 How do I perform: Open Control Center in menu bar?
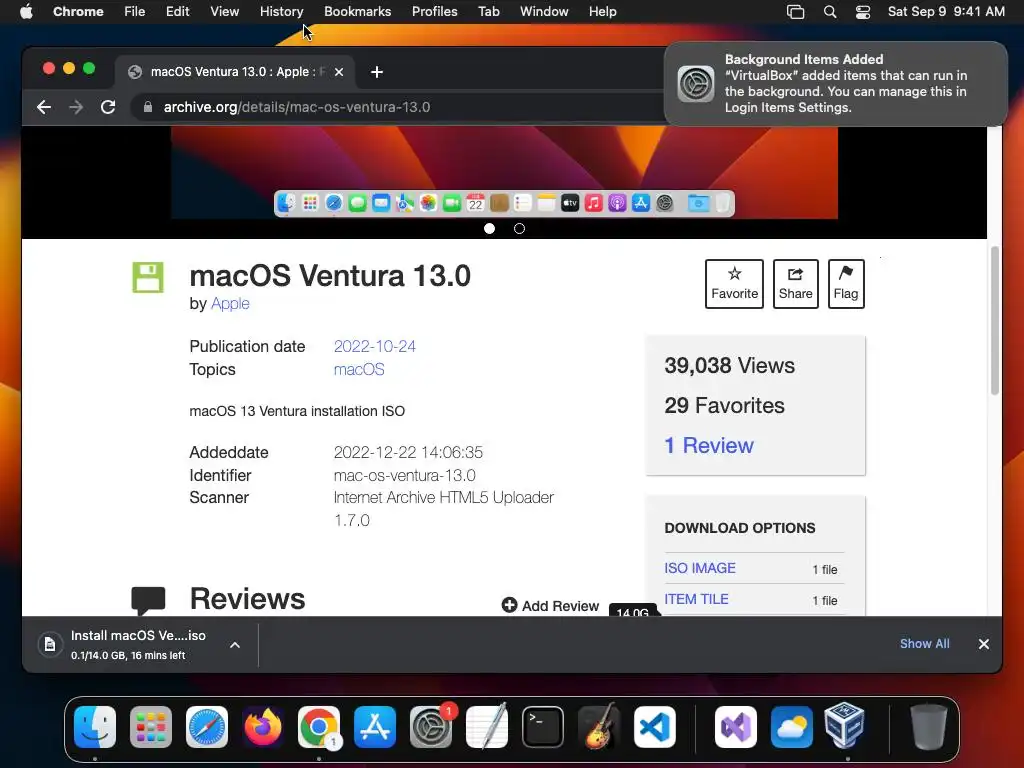coord(863,12)
